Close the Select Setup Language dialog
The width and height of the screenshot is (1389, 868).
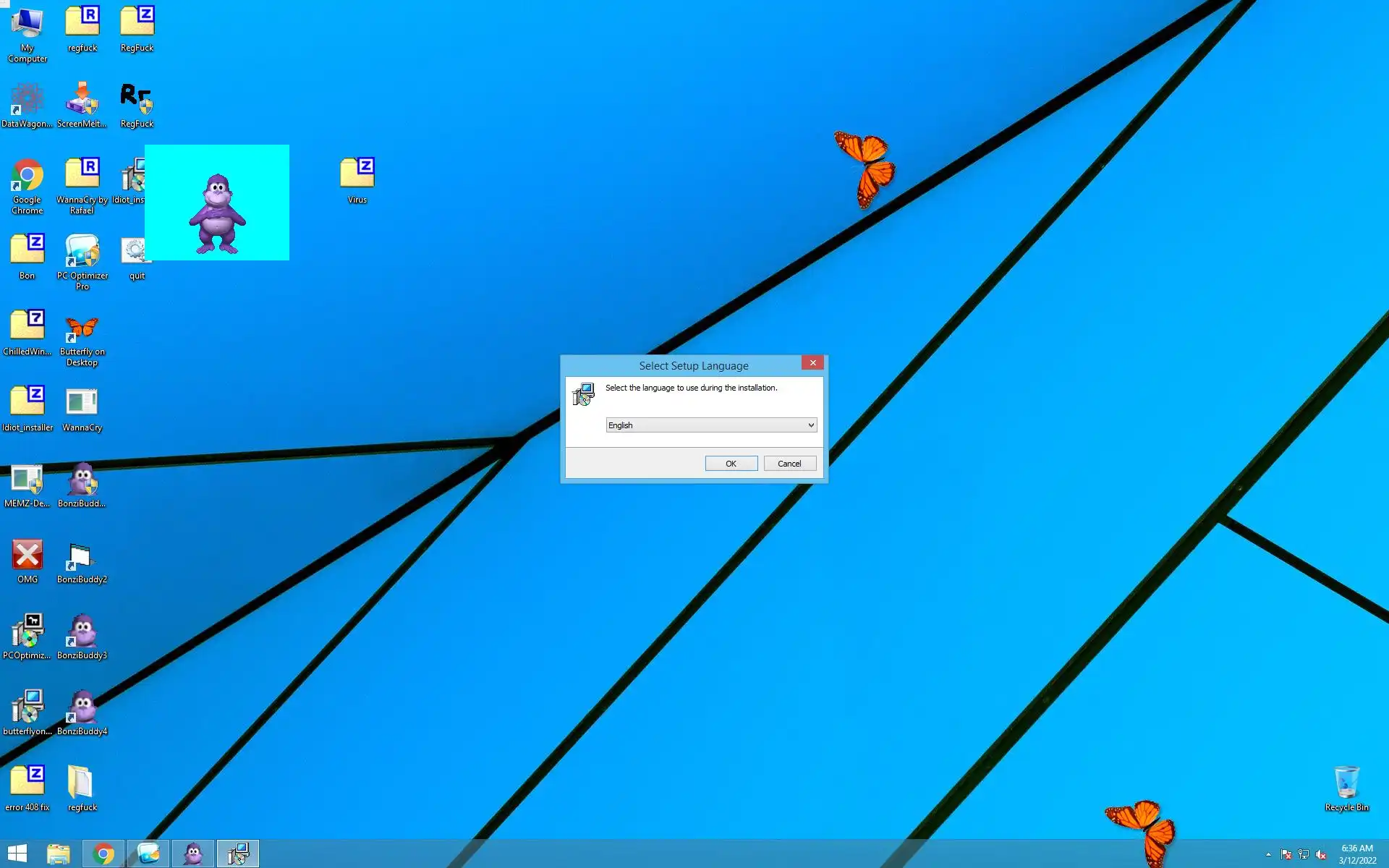[x=812, y=363]
